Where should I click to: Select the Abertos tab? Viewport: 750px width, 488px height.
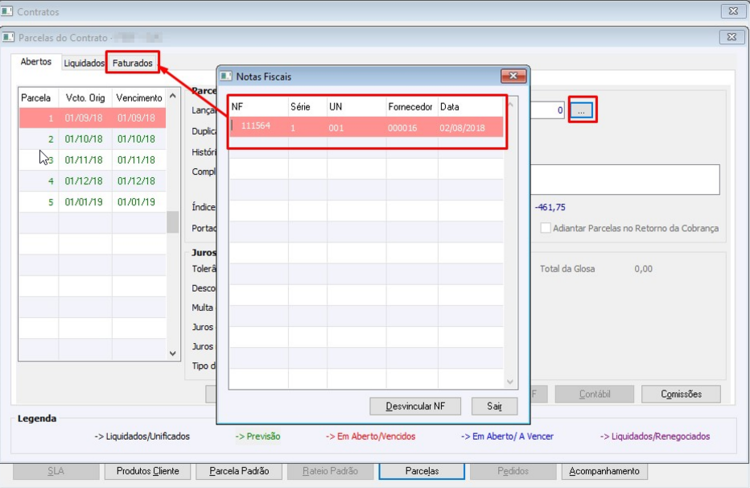coord(36,62)
